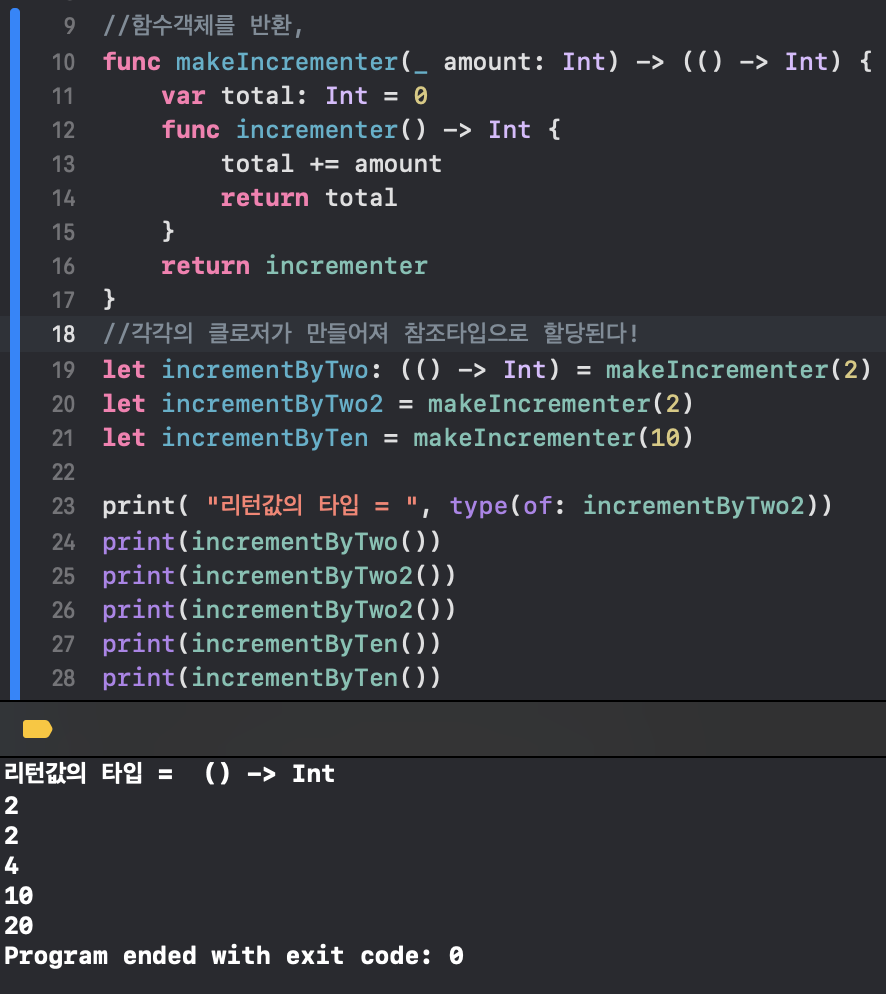Click incrementByTwo constant name on line 19
Viewport: 886px width, 994px height.
tap(265, 370)
